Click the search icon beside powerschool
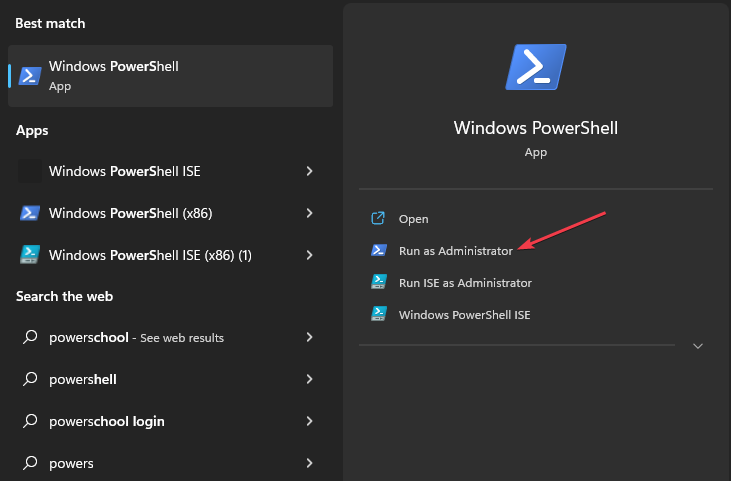The image size is (731, 481). click(x=30, y=337)
